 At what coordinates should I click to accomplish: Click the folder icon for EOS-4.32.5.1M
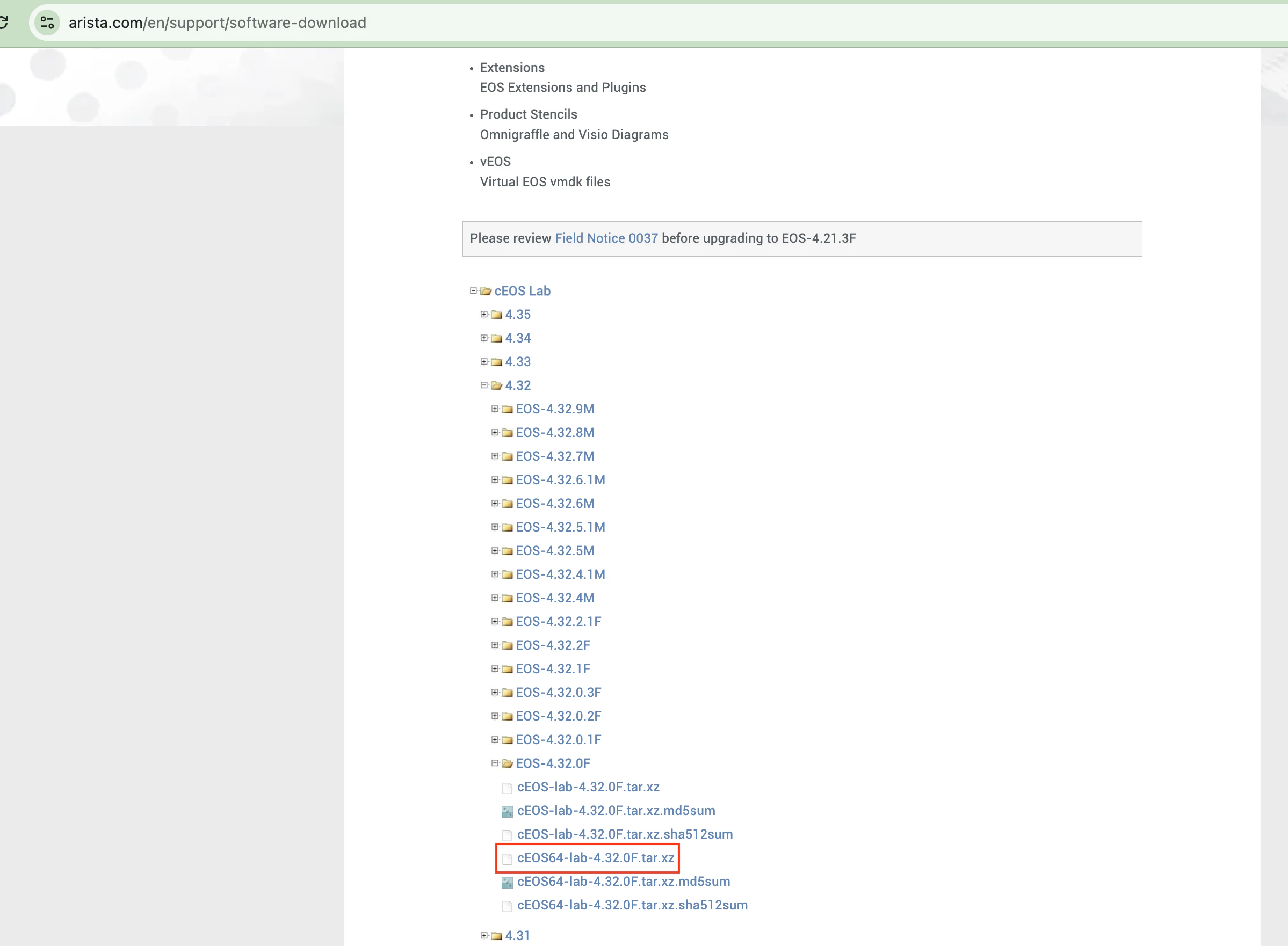tap(507, 527)
